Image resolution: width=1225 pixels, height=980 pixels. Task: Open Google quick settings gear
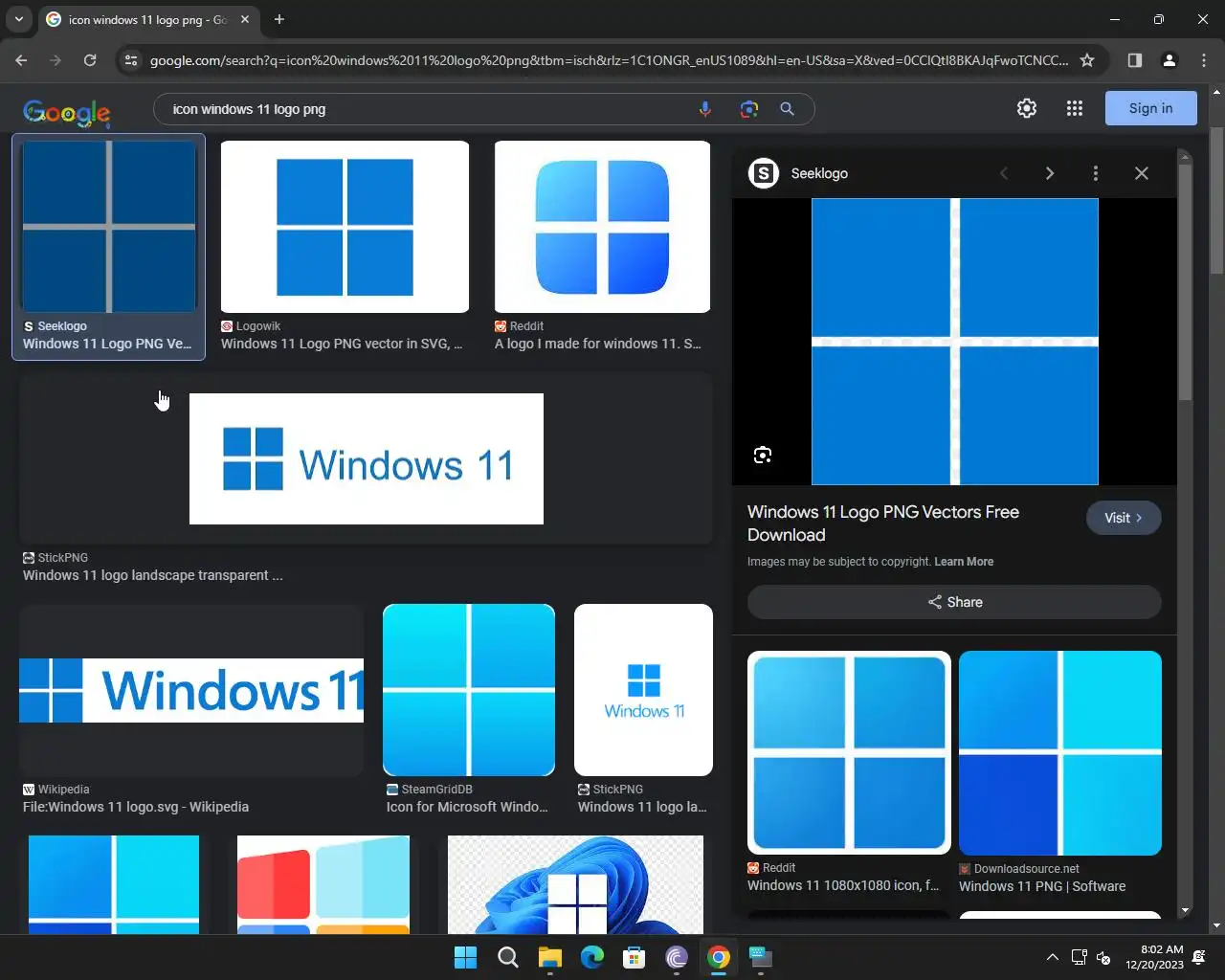tap(1027, 108)
